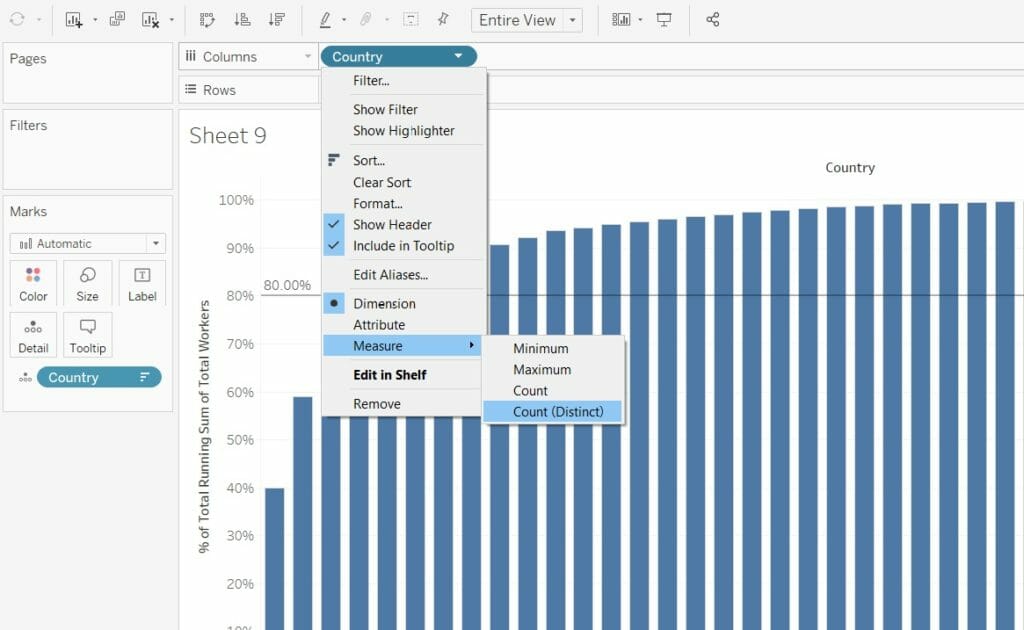Click detail icon beside Country pill
Image resolution: width=1024 pixels, height=630 pixels.
coord(25,377)
